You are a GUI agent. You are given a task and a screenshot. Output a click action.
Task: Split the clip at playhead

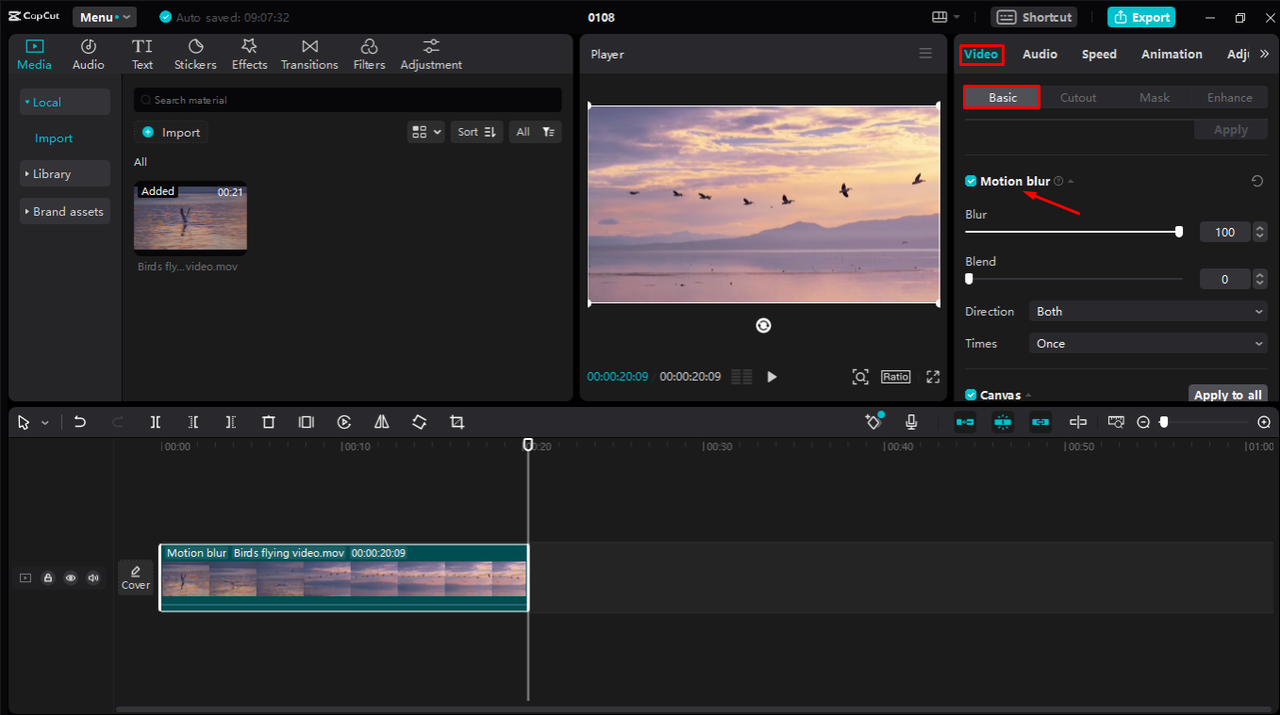(x=155, y=423)
